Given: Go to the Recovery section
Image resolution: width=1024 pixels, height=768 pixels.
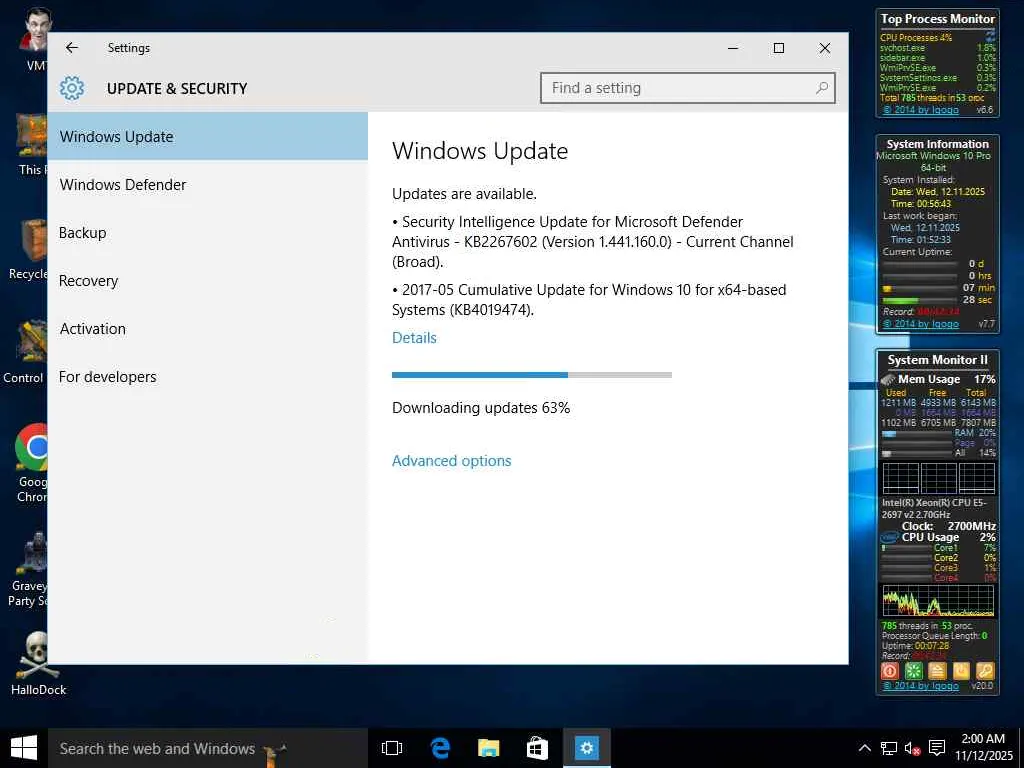Looking at the screenshot, I should (208, 281).
